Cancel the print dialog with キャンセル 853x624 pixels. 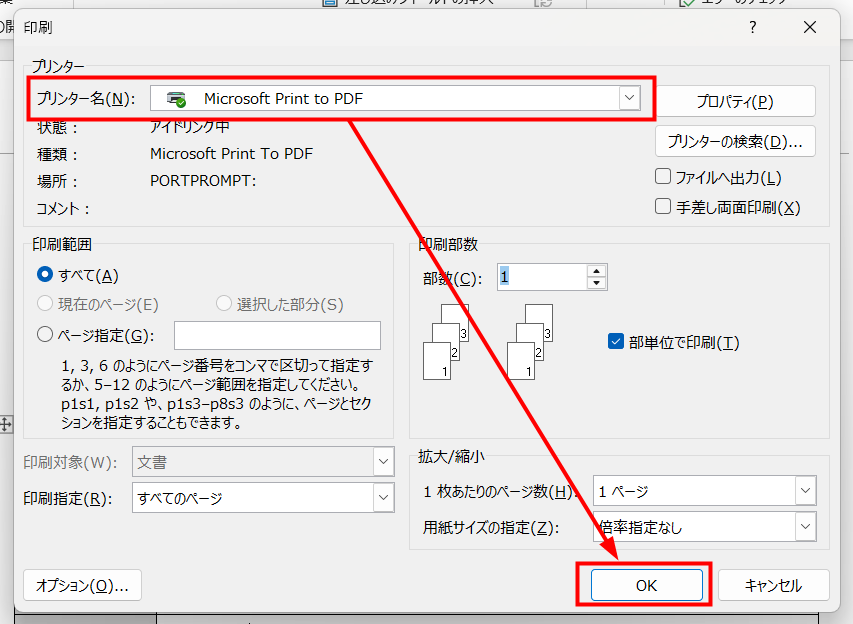click(x=773, y=585)
